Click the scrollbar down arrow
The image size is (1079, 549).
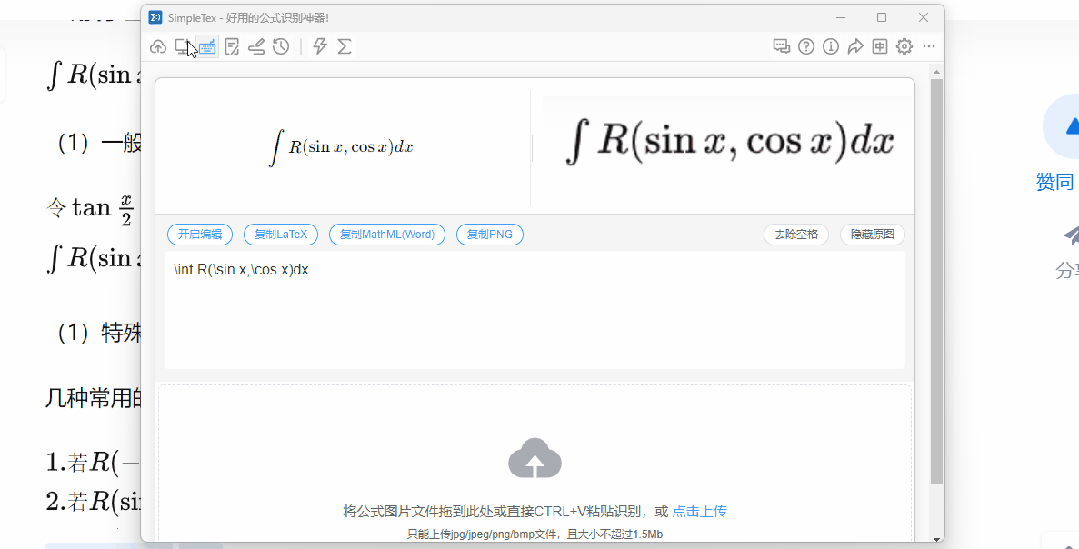tap(937, 539)
